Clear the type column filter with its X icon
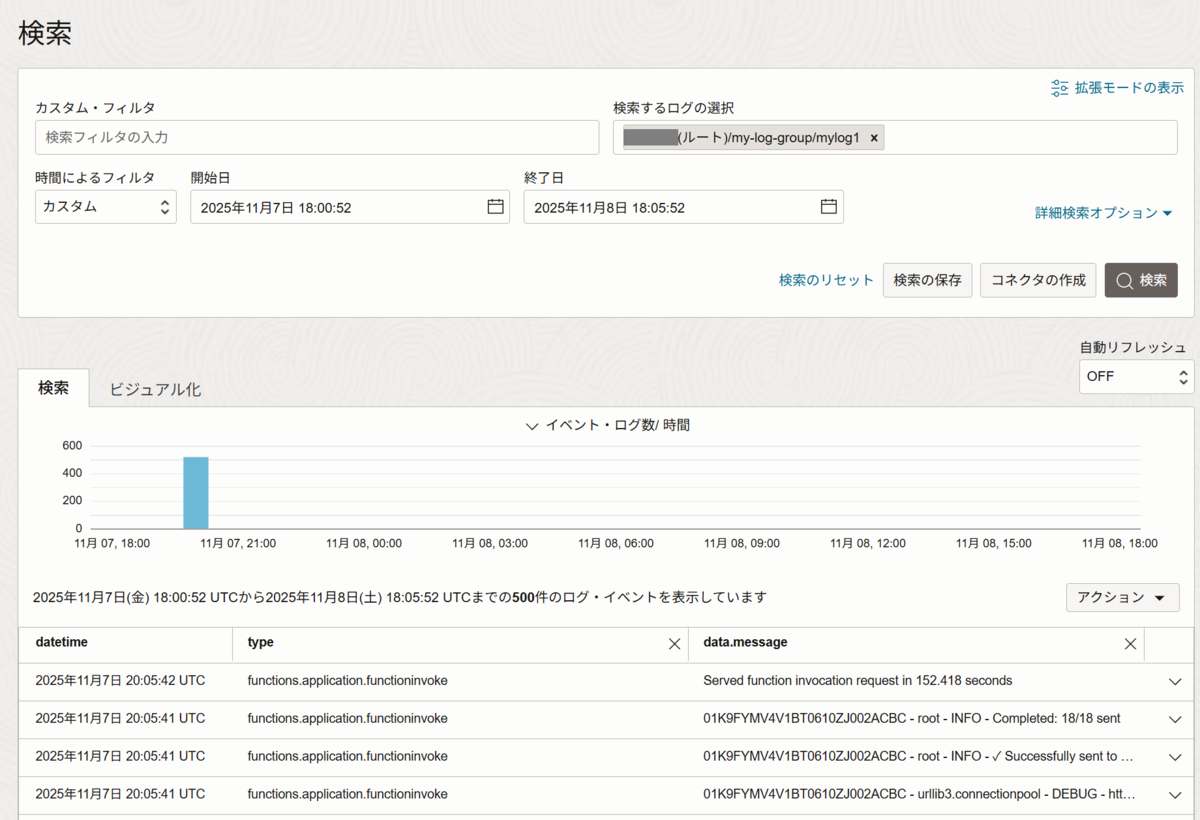The image size is (1200, 820). 674,643
